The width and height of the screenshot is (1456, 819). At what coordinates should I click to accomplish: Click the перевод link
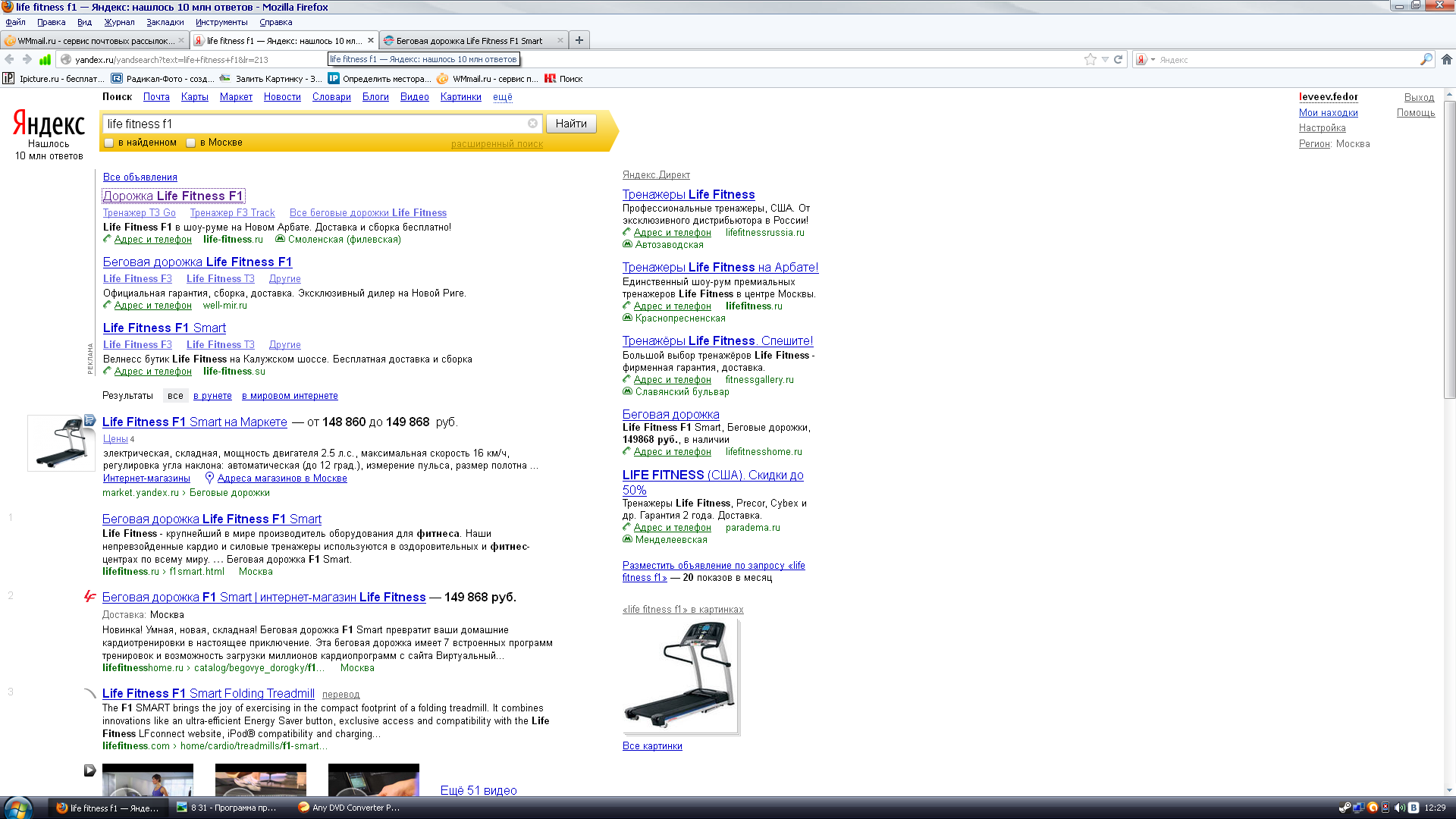(340, 695)
